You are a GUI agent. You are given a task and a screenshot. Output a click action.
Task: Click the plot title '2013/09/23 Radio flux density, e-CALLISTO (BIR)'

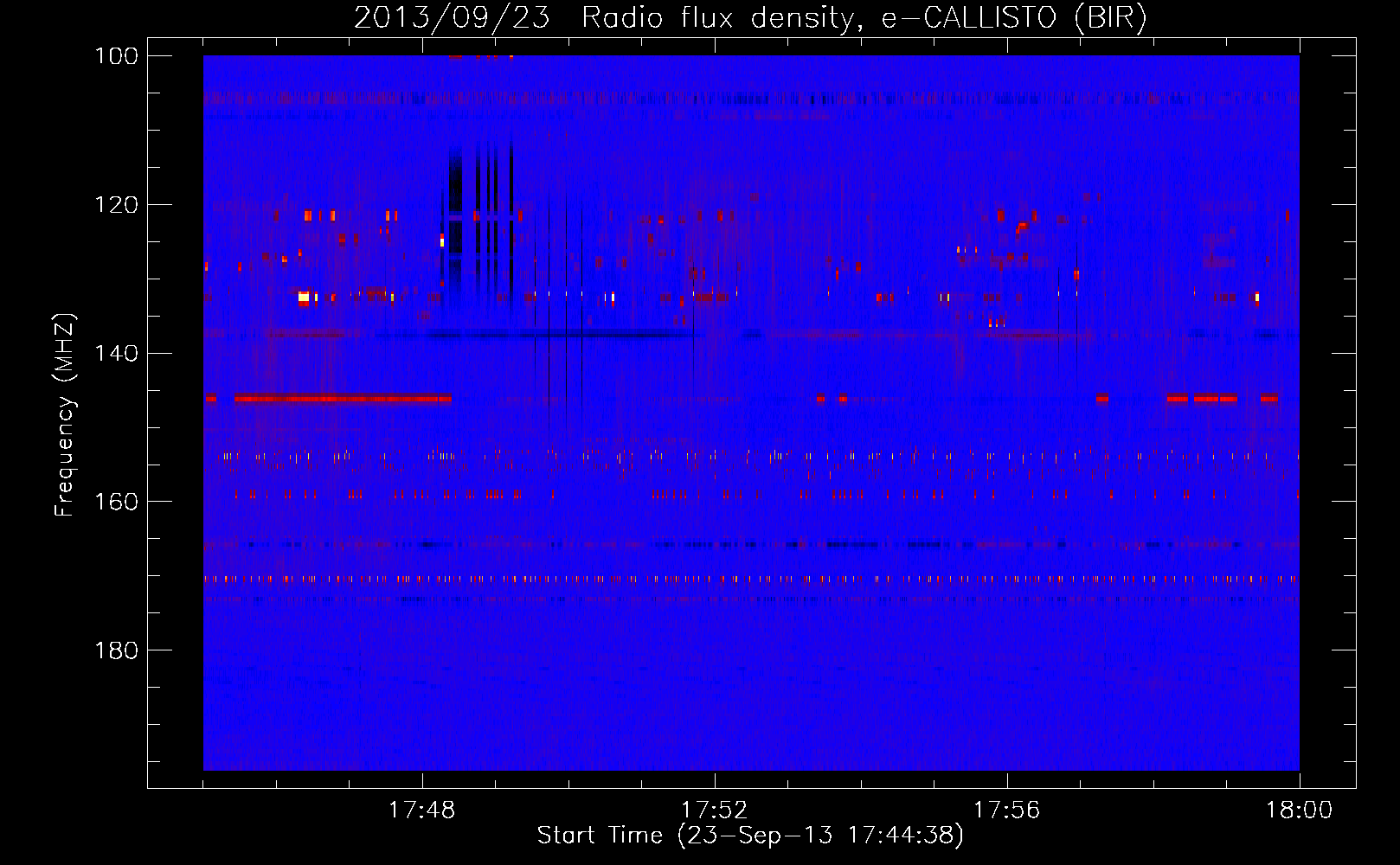(x=750, y=18)
